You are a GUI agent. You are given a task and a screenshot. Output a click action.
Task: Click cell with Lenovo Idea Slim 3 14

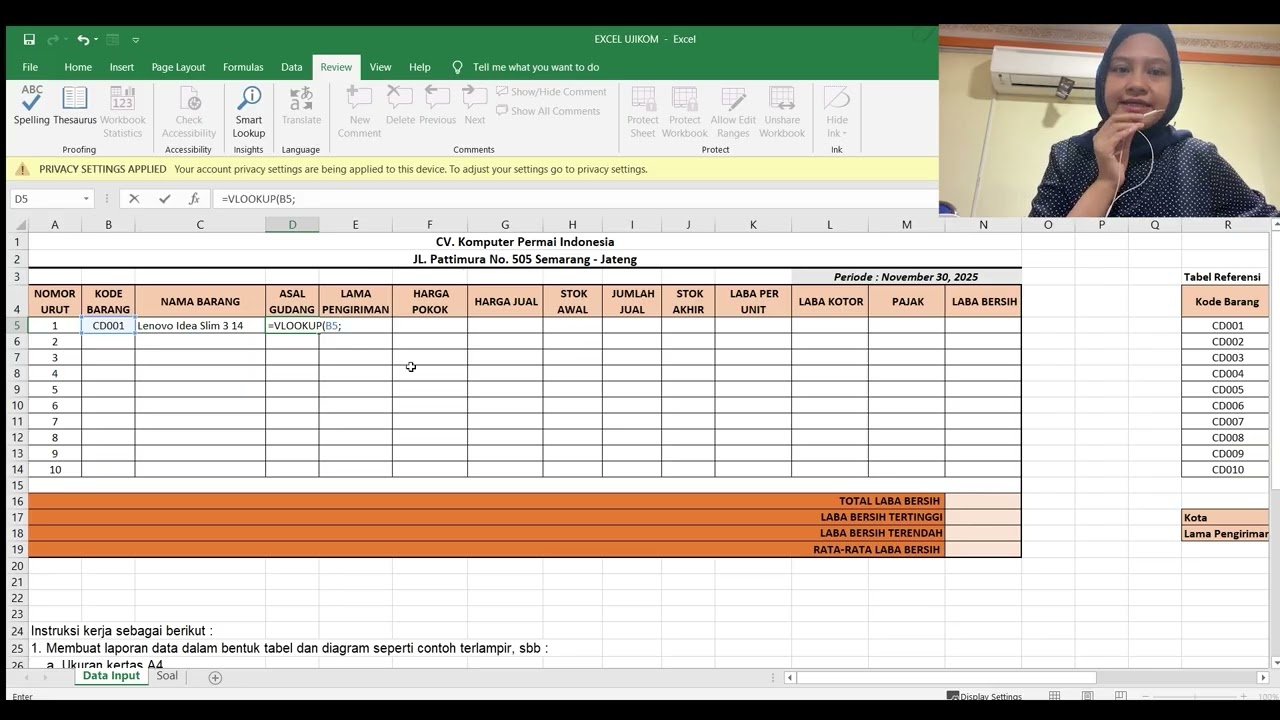(x=200, y=326)
